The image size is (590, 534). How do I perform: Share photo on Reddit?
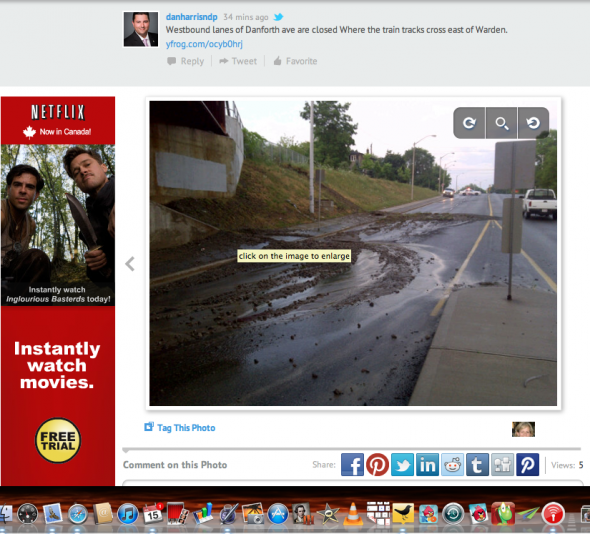[452, 465]
